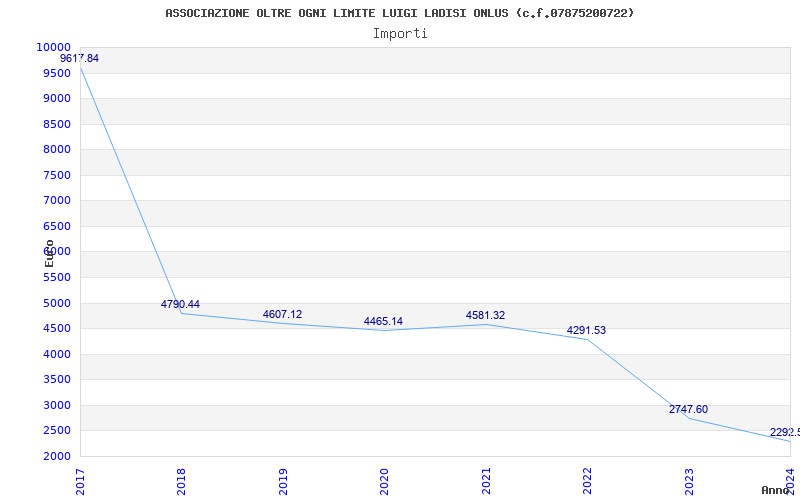Screen dimensions: 800x500
Task: Click the 3000 y-axis tick label
Action: [x=57, y=405]
